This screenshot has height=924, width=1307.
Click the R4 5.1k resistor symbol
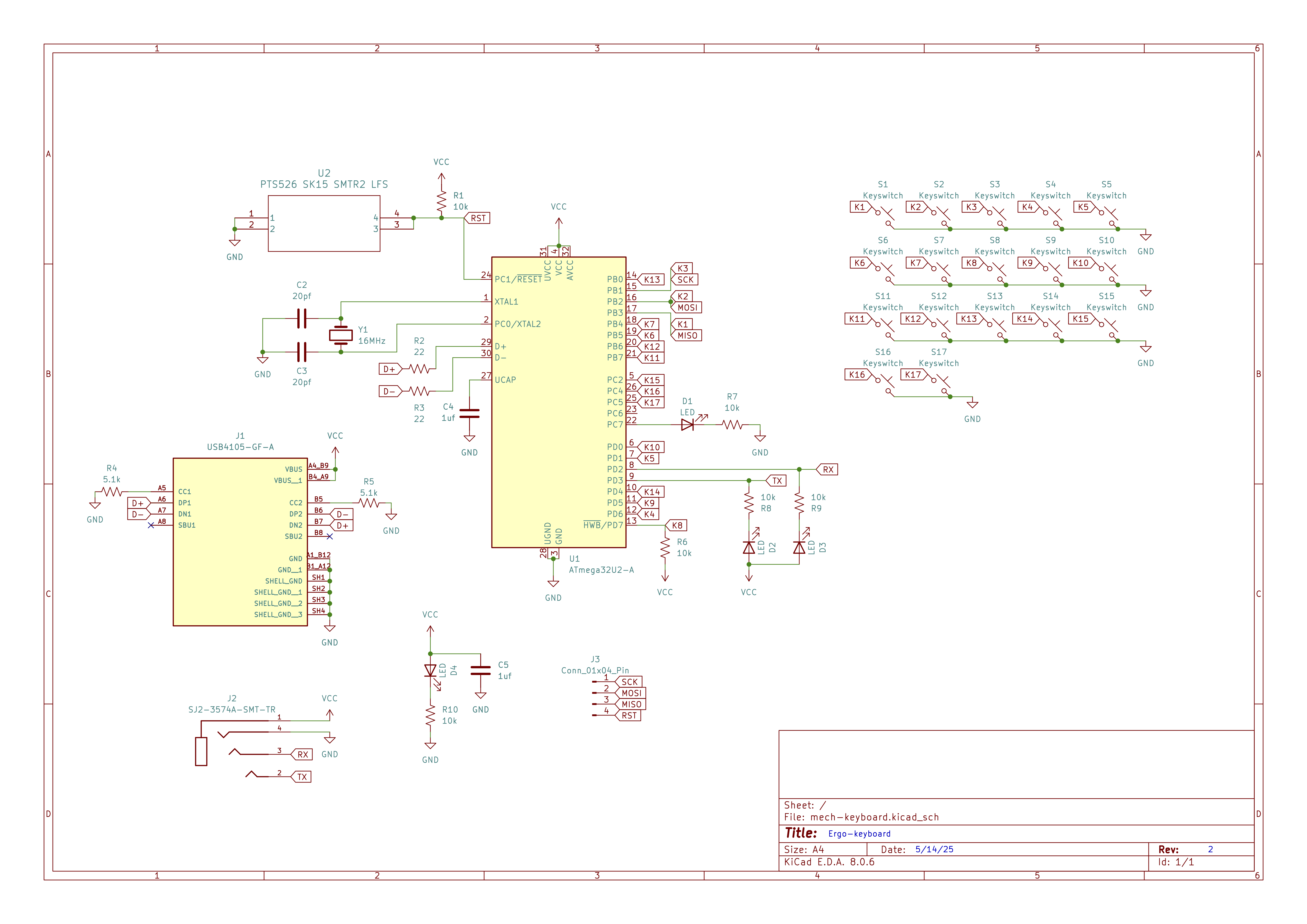(112, 492)
